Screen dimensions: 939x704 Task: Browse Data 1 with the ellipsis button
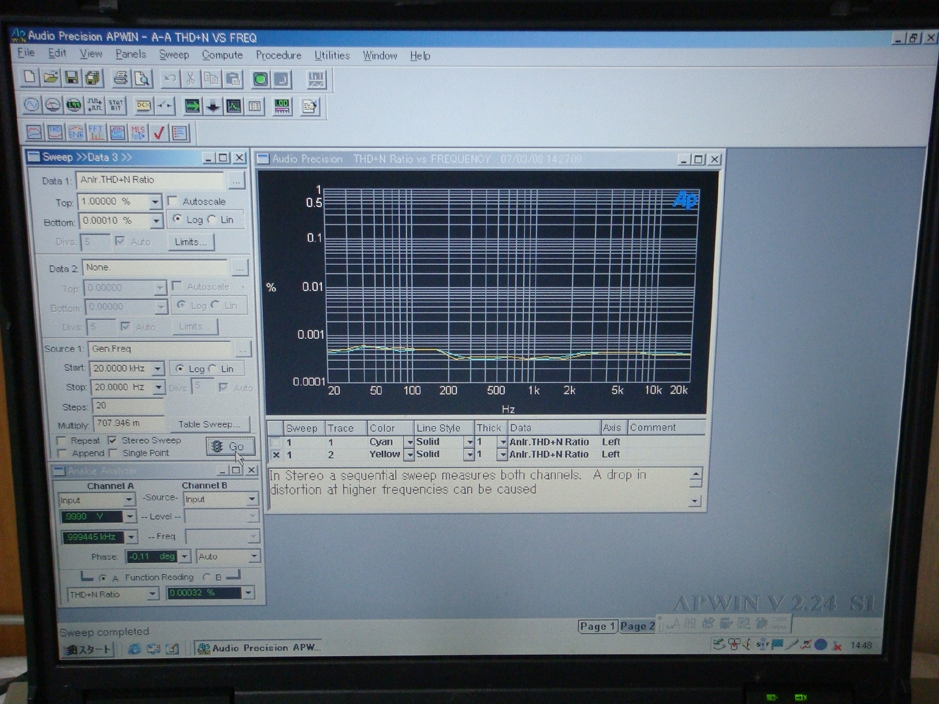(x=237, y=180)
